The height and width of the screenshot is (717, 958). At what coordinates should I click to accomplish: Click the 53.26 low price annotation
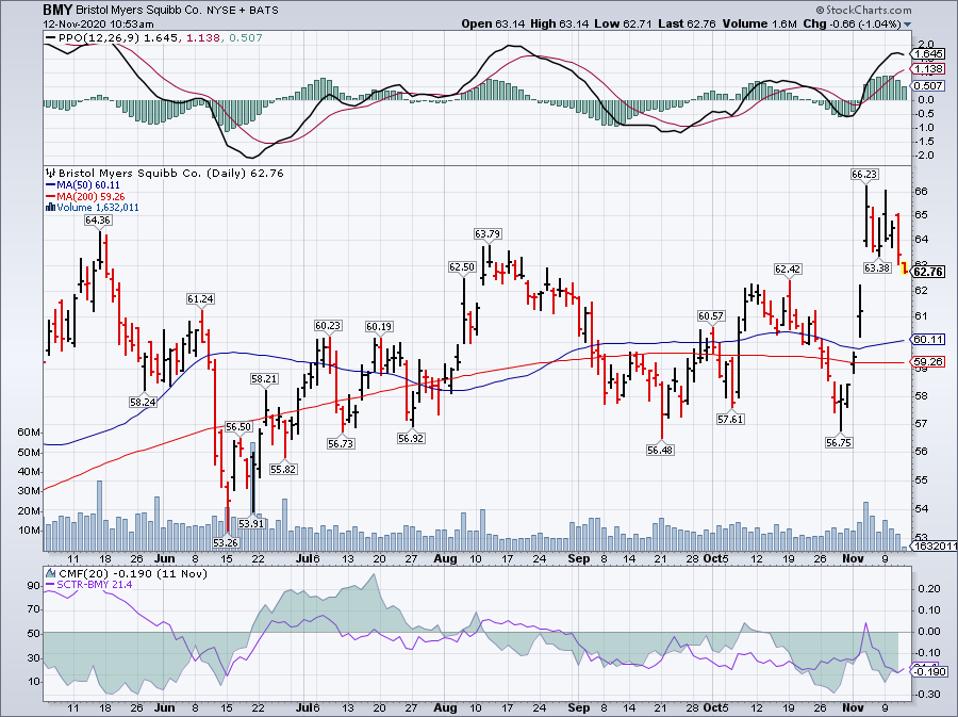tap(226, 542)
